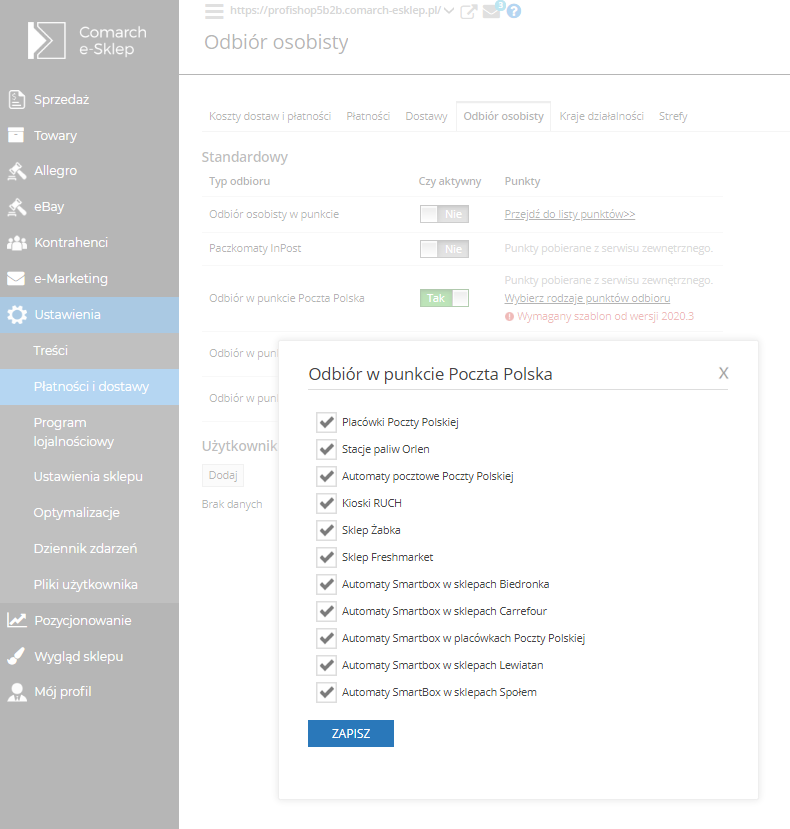Click the Ustawienia gear icon
The image size is (790, 829).
tap(16, 315)
